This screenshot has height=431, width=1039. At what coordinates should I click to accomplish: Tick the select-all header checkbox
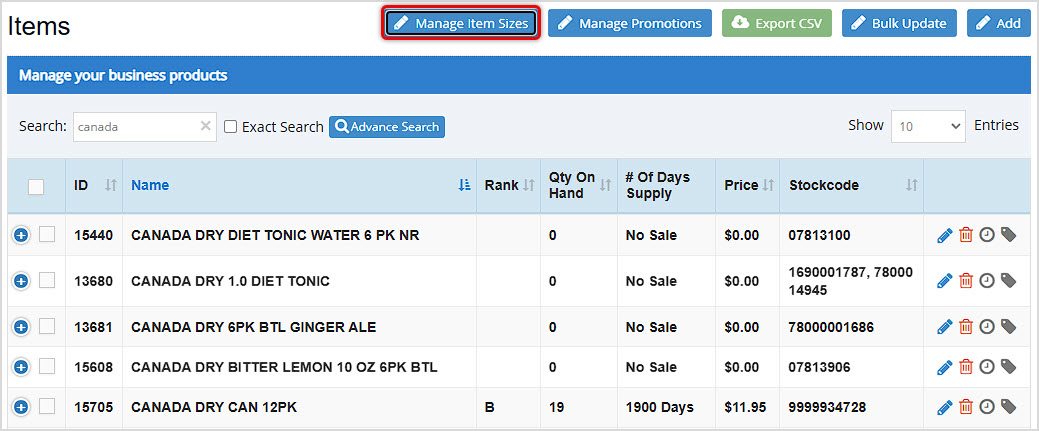[36, 186]
